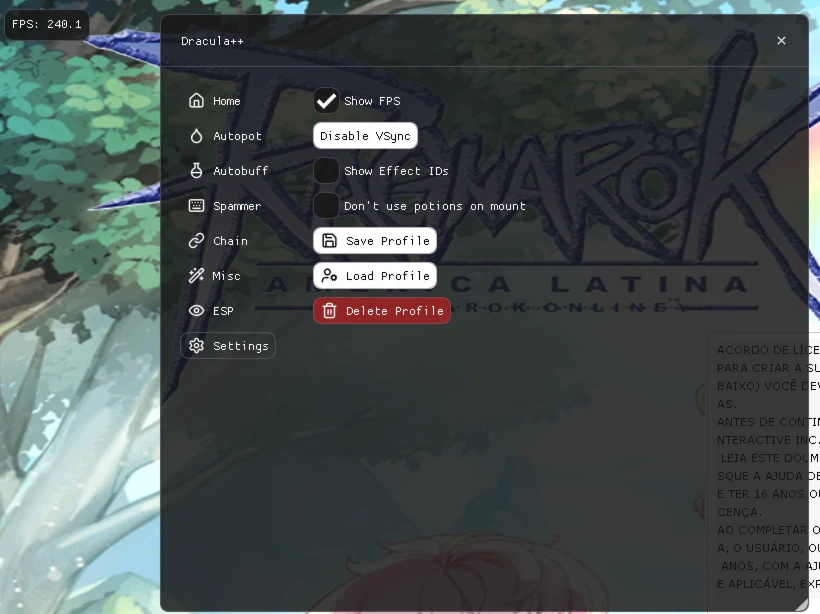Click the Settings gear sidebar item
The width and height of the screenshot is (820, 614).
click(x=228, y=346)
